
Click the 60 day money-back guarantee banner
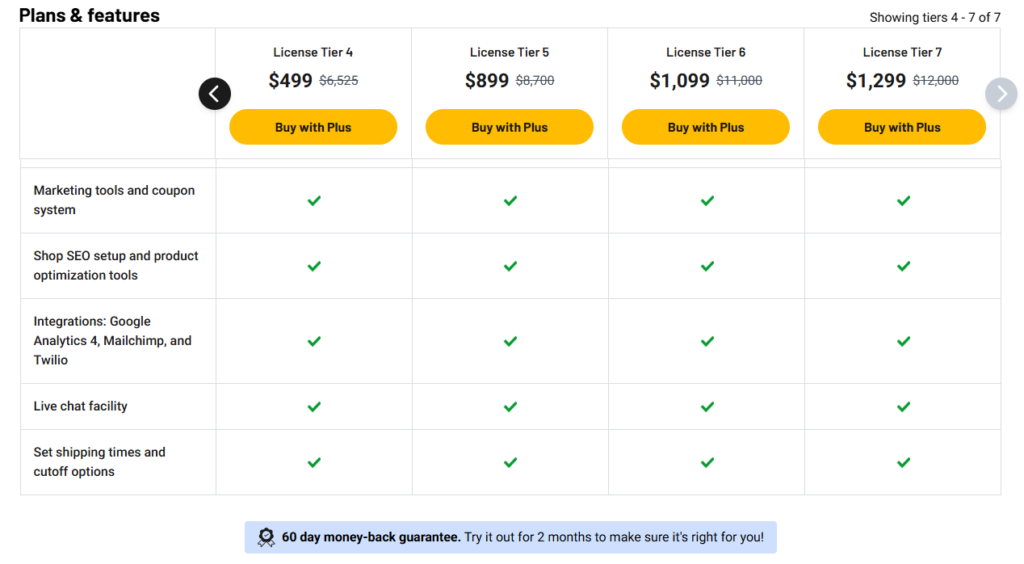[x=511, y=537]
